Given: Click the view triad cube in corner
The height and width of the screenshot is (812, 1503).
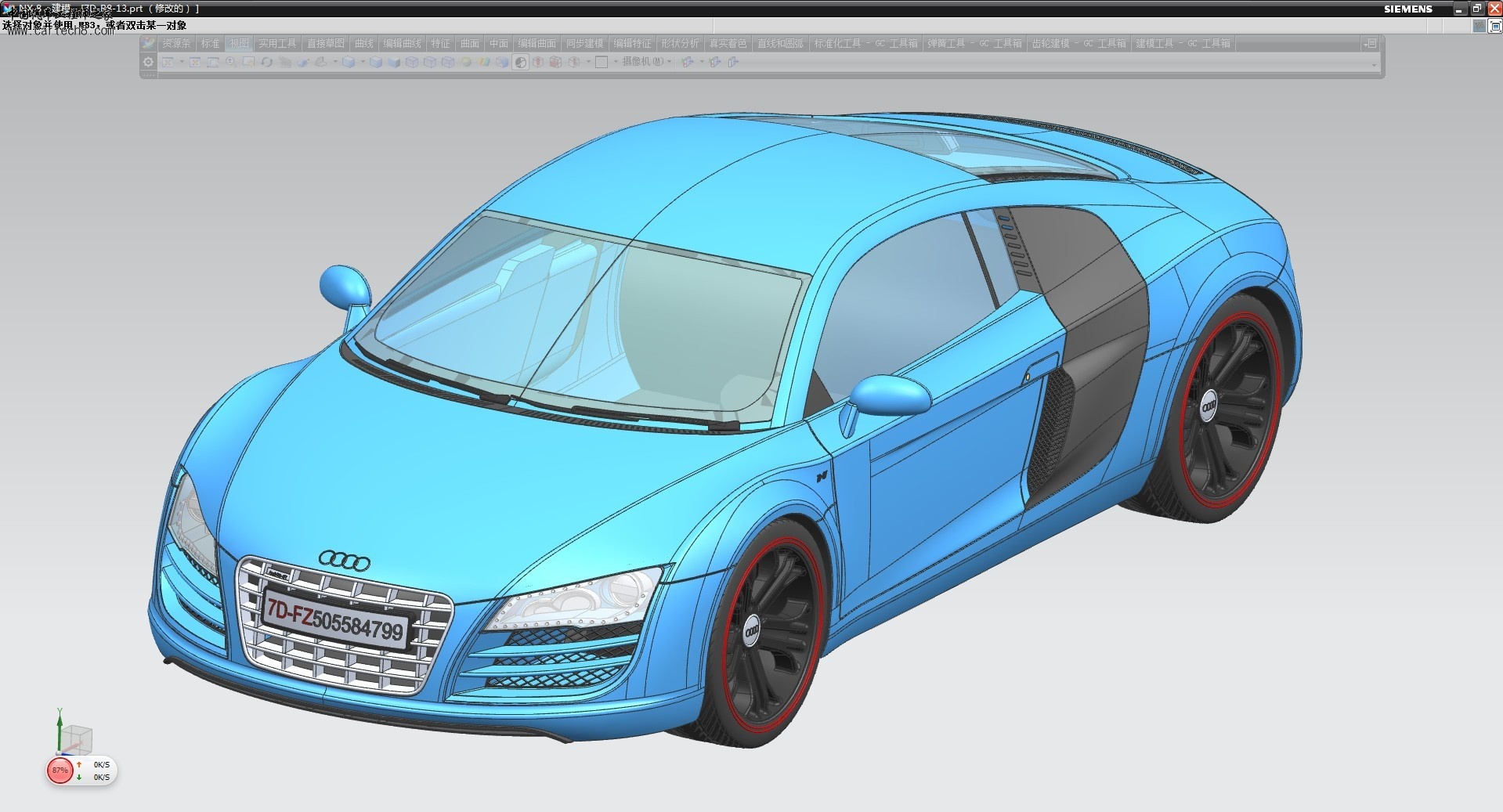Looking at the screenshot, I should 77,739.
